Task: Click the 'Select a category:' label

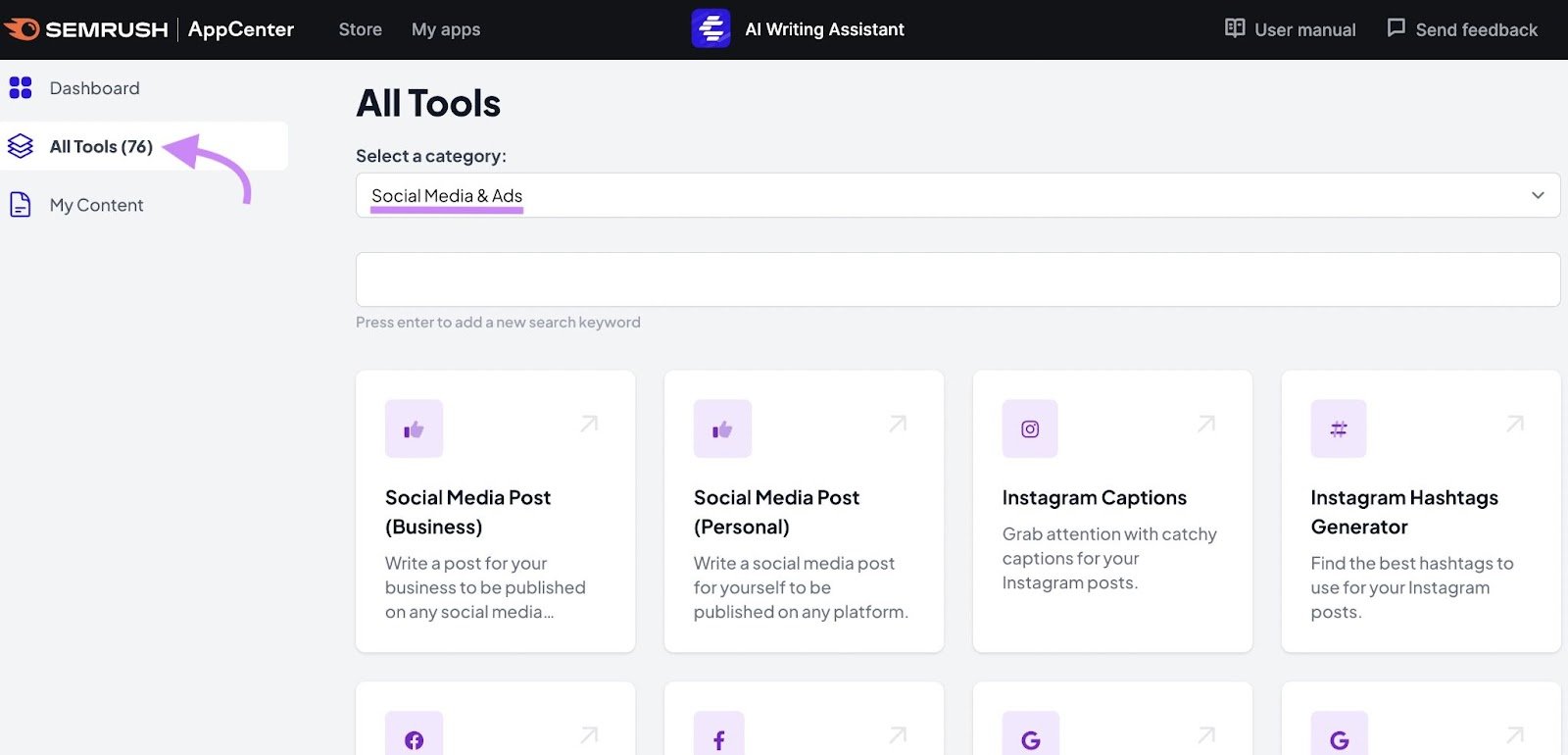Action: [431, 156]
